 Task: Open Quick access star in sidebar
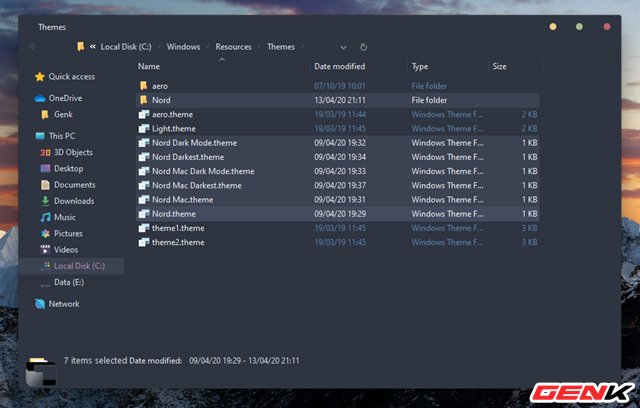pos(40,76)
